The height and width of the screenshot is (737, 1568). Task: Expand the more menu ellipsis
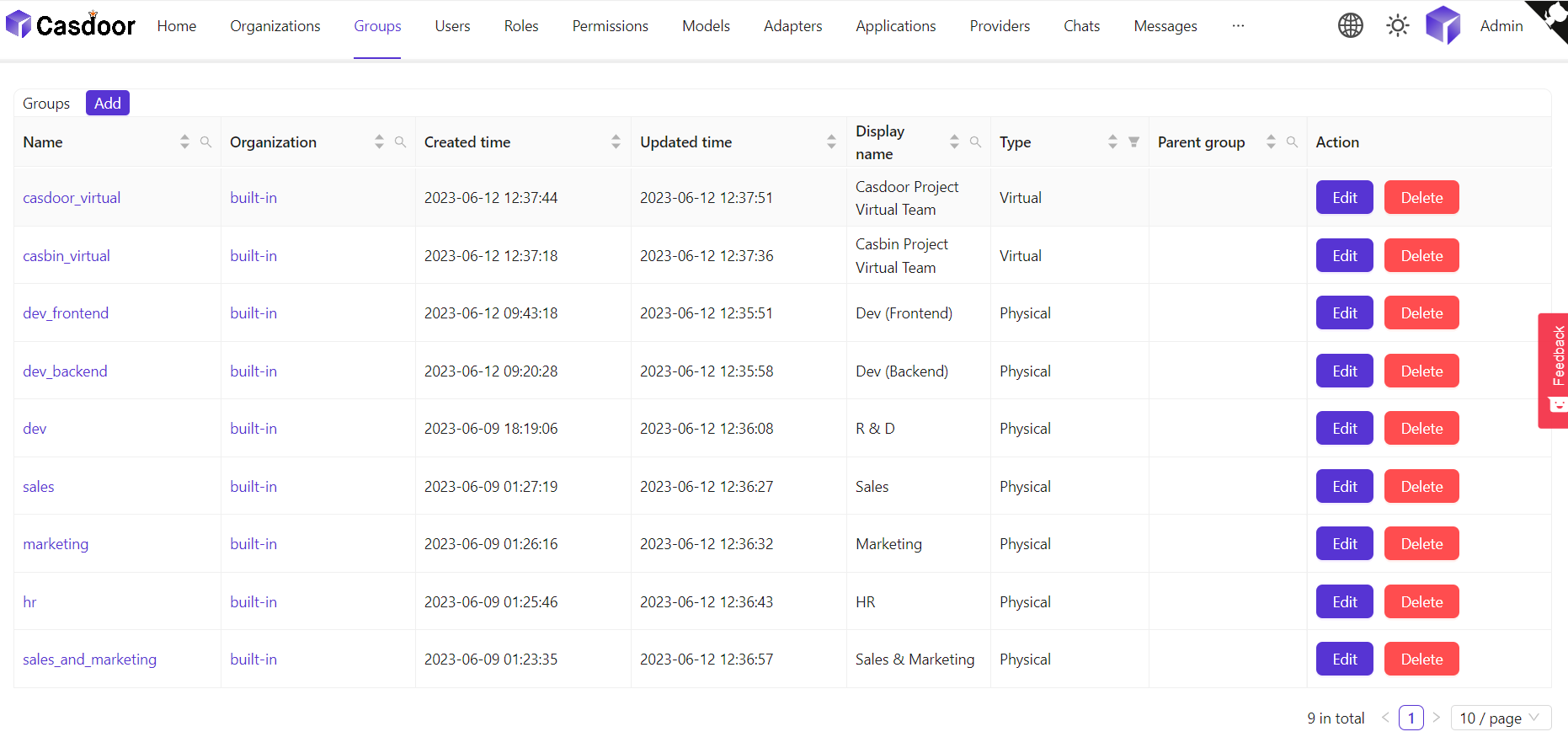(x=1238, y=26)
